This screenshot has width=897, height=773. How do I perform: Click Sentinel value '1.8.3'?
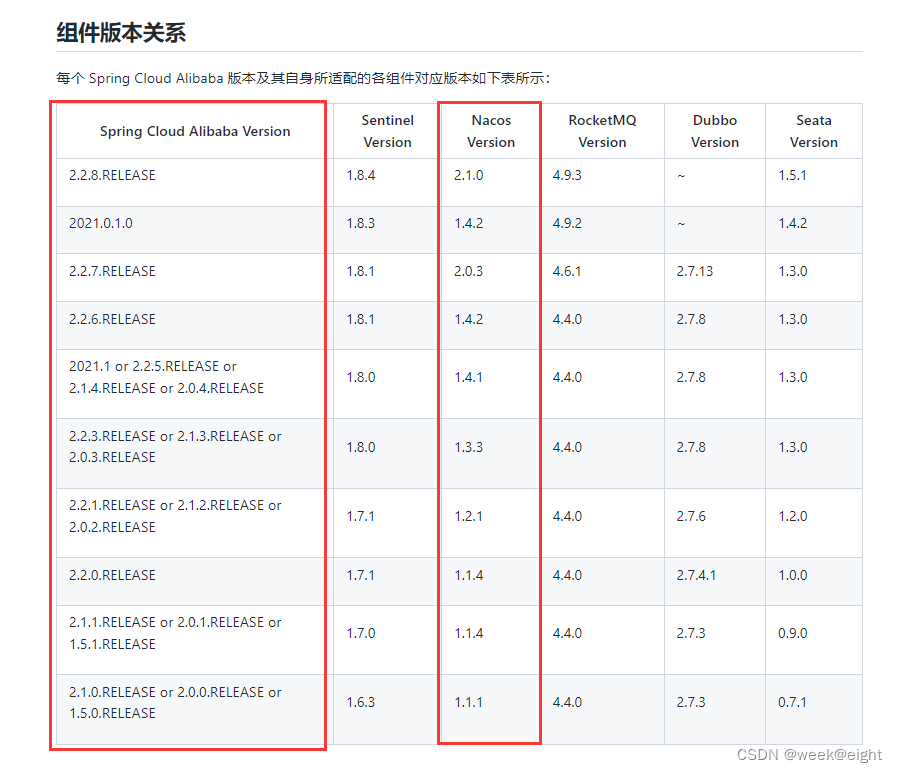[360, 223]
